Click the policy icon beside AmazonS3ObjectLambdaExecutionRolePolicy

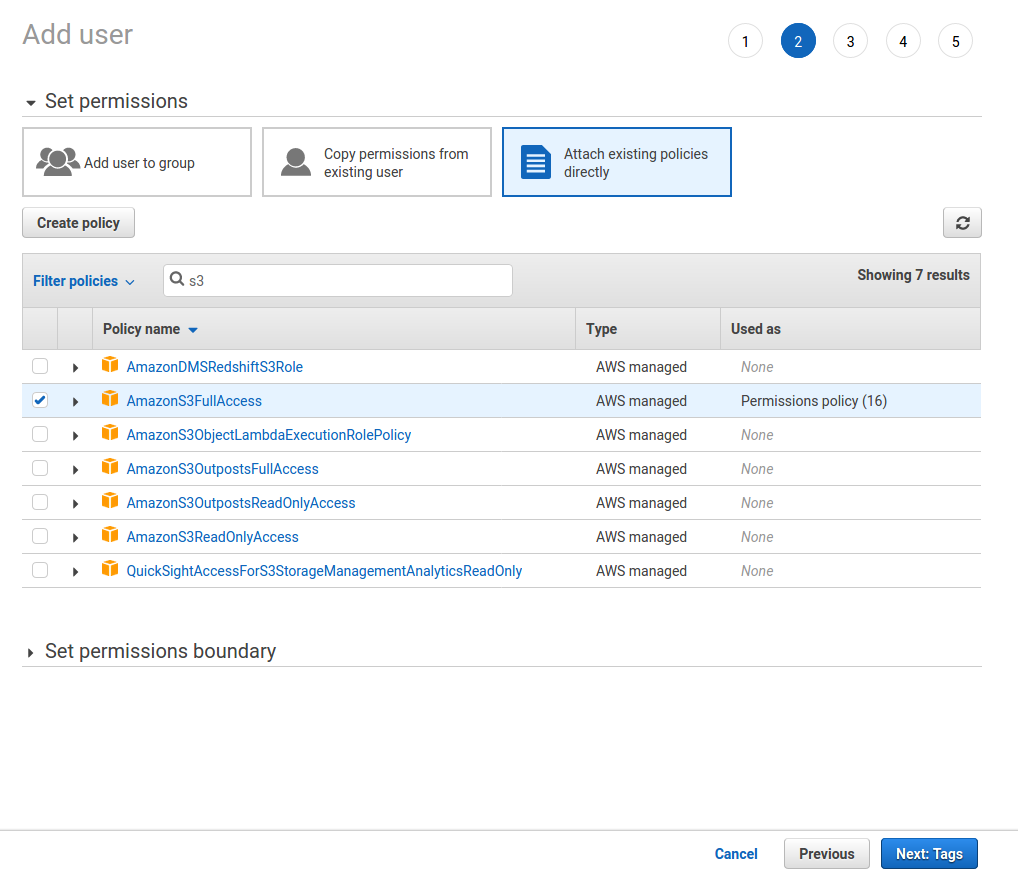[x=110, y=433]
